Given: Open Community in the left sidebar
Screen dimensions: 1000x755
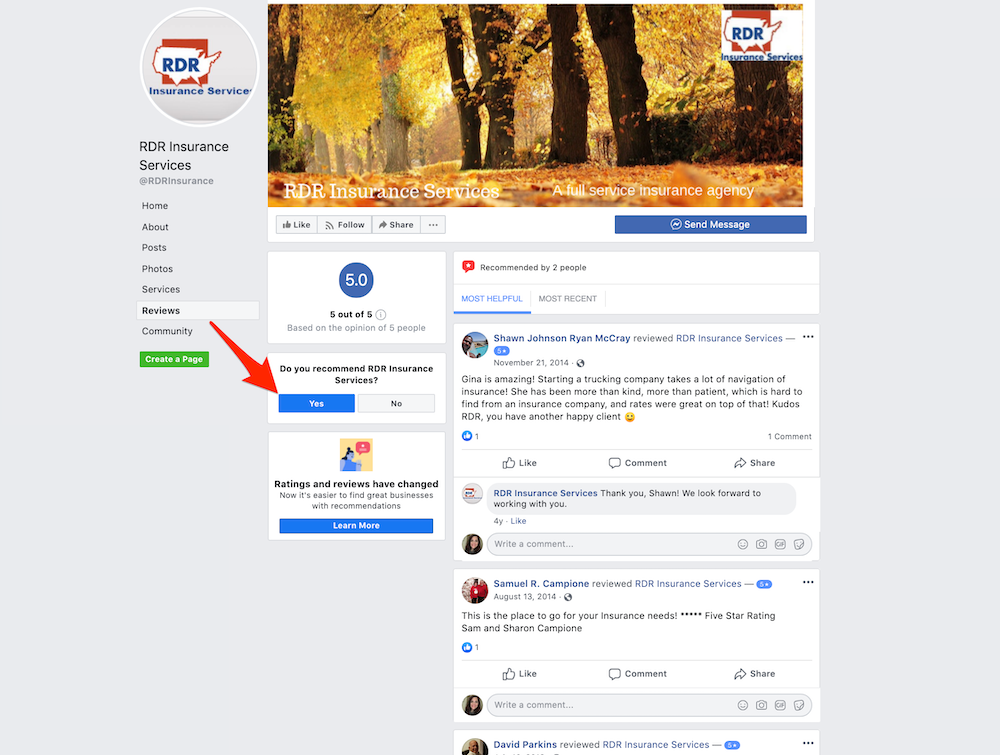Looking at the screenshot, I should [167, 331].
